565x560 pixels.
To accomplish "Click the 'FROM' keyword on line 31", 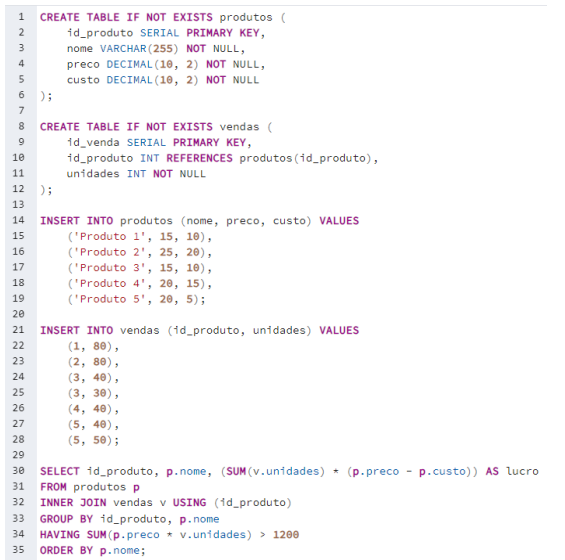I will [53, 487].
